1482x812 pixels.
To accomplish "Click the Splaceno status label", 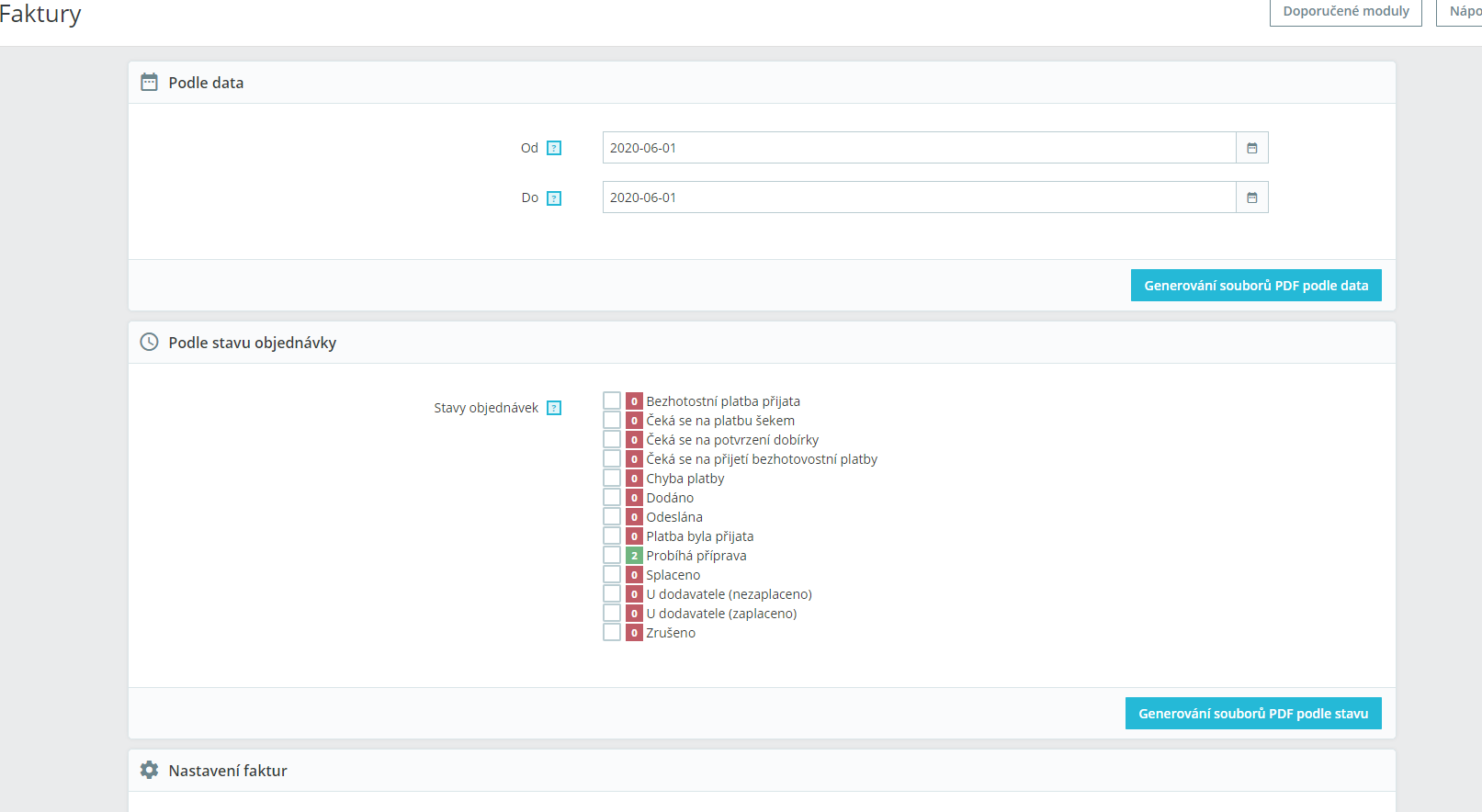I will pos(673,575).
